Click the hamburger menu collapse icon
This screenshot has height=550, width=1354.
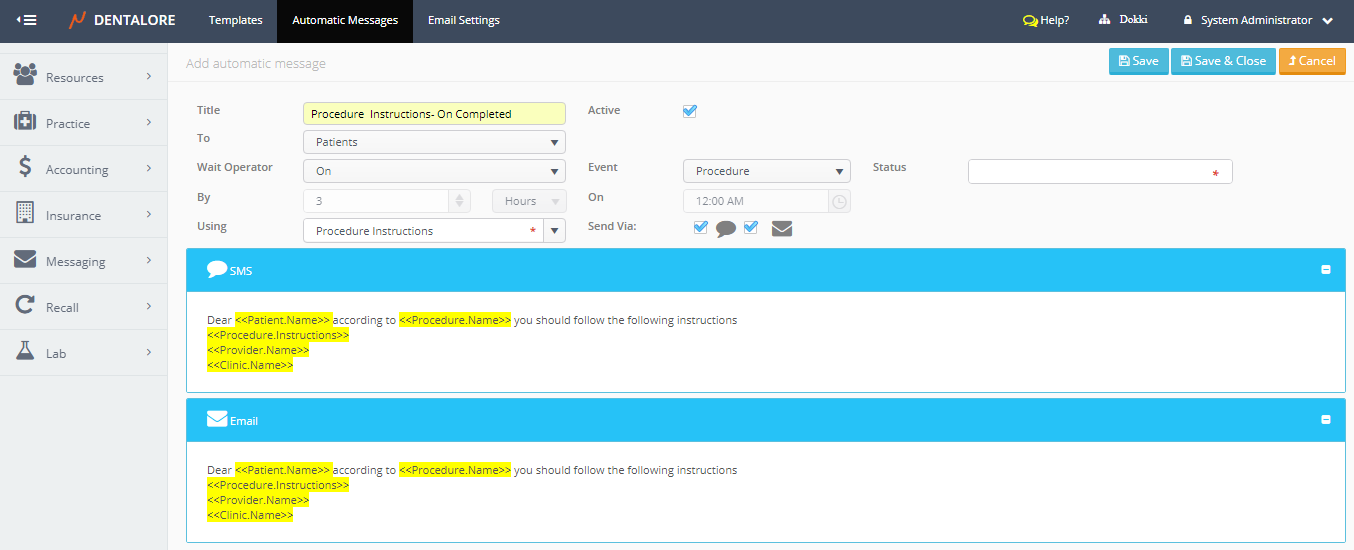(27, 20)
